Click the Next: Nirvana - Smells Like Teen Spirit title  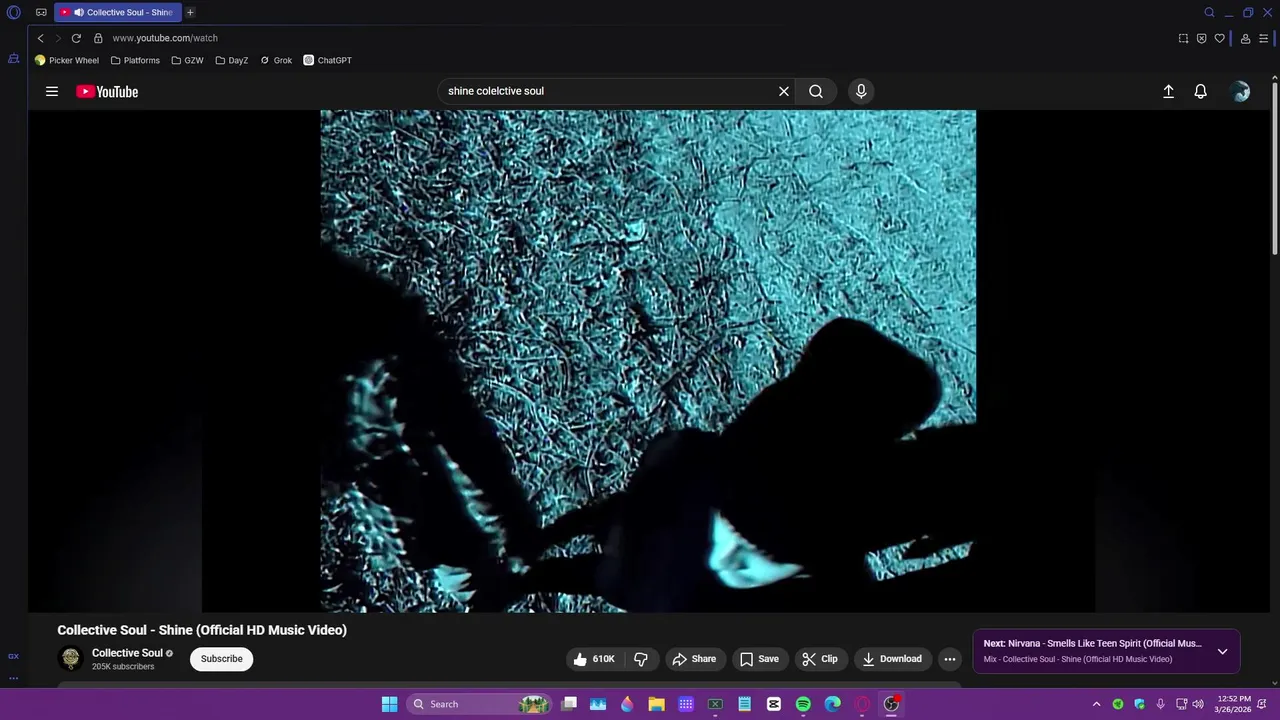click(1092, 644)
